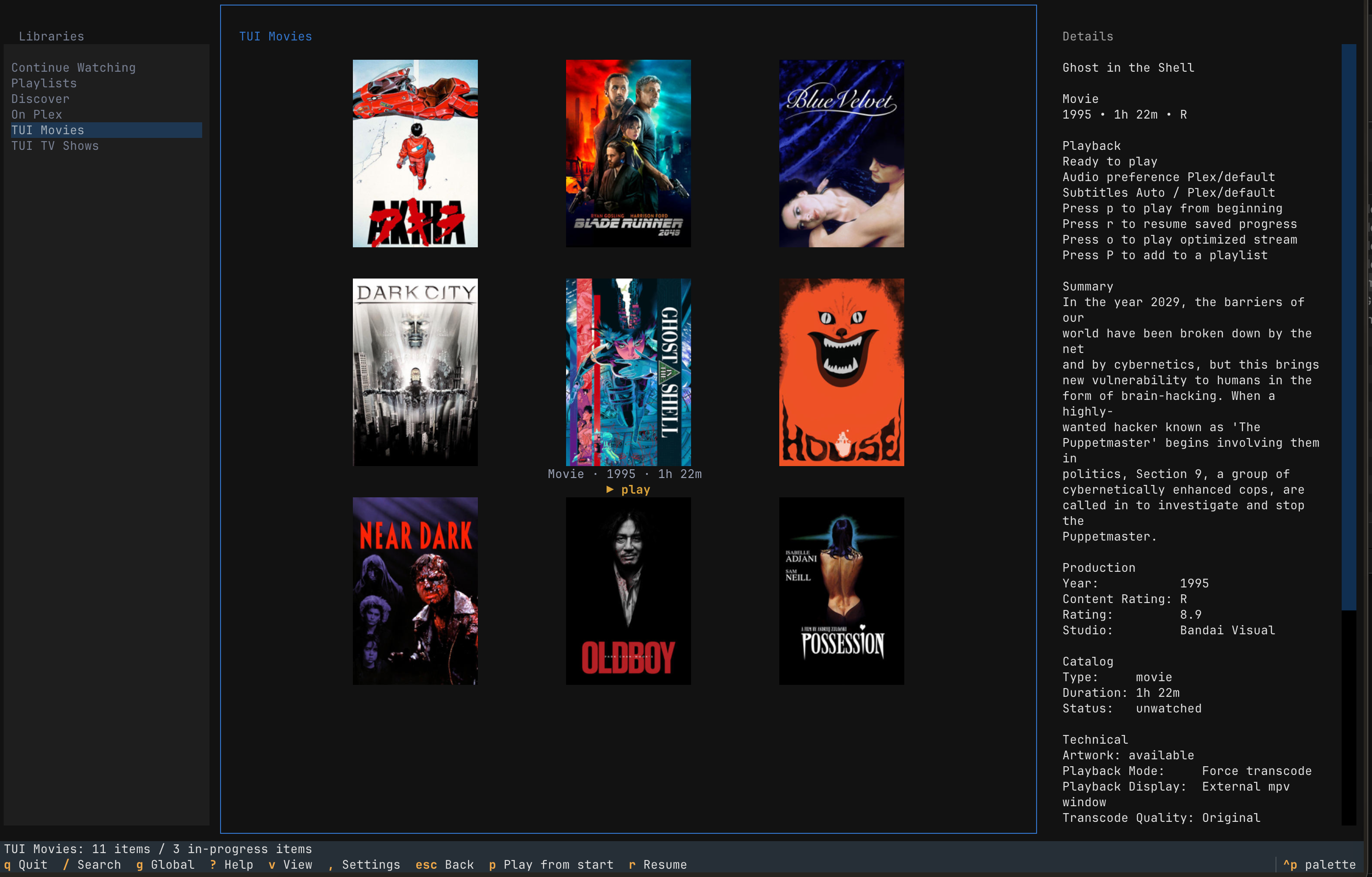This screenshot has width=1372, height=877.
Task: Click 'Audio preference Plex/default' line
Action: pos(1168,177)
